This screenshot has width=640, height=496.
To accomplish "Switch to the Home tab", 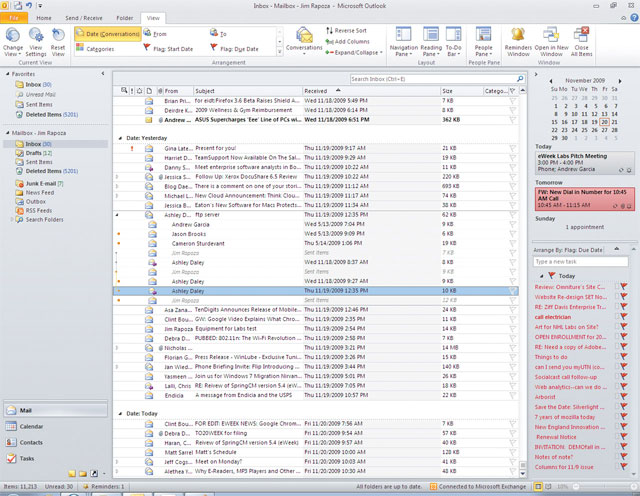I will [44, 18].
